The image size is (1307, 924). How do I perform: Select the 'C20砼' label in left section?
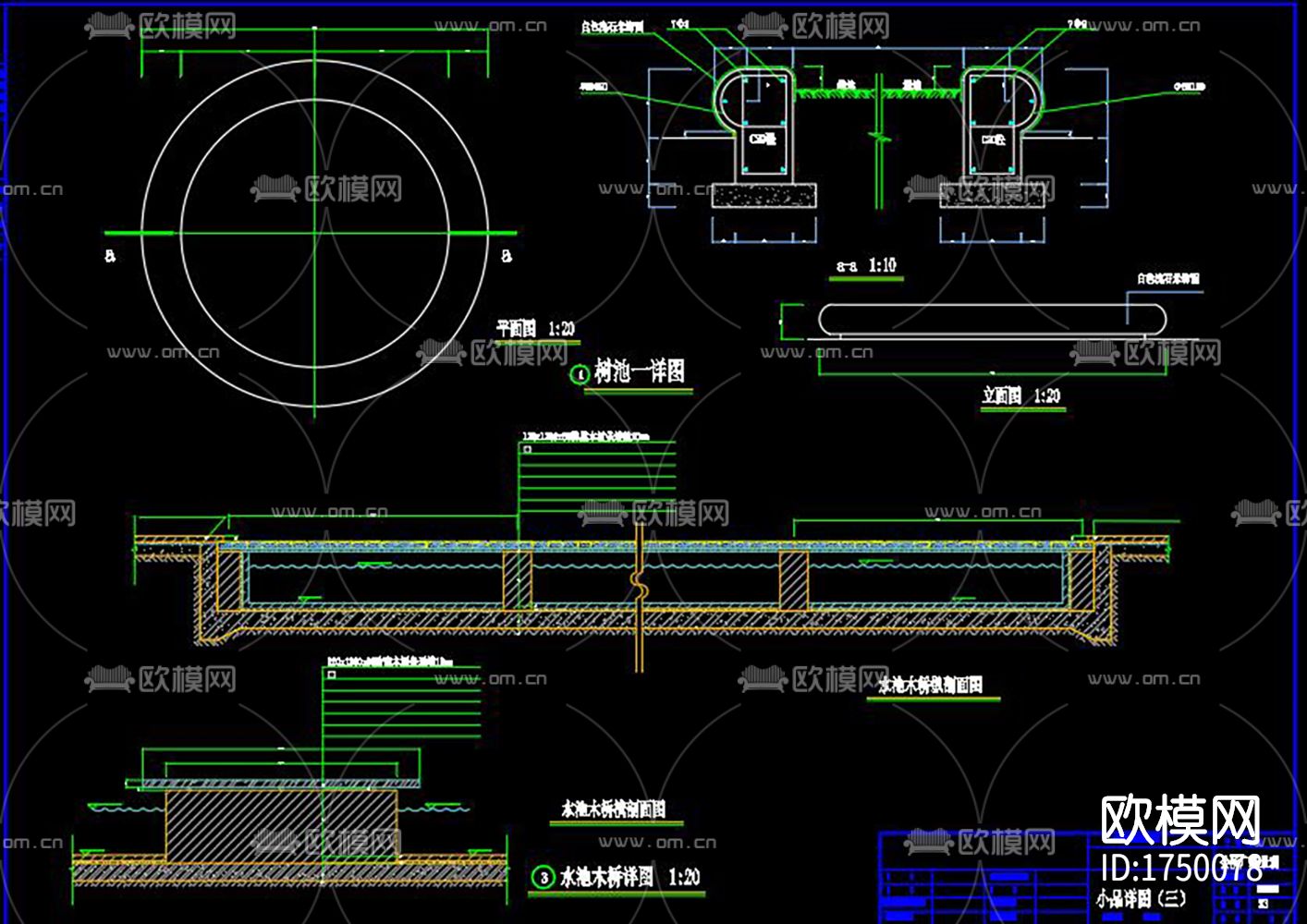762,140
